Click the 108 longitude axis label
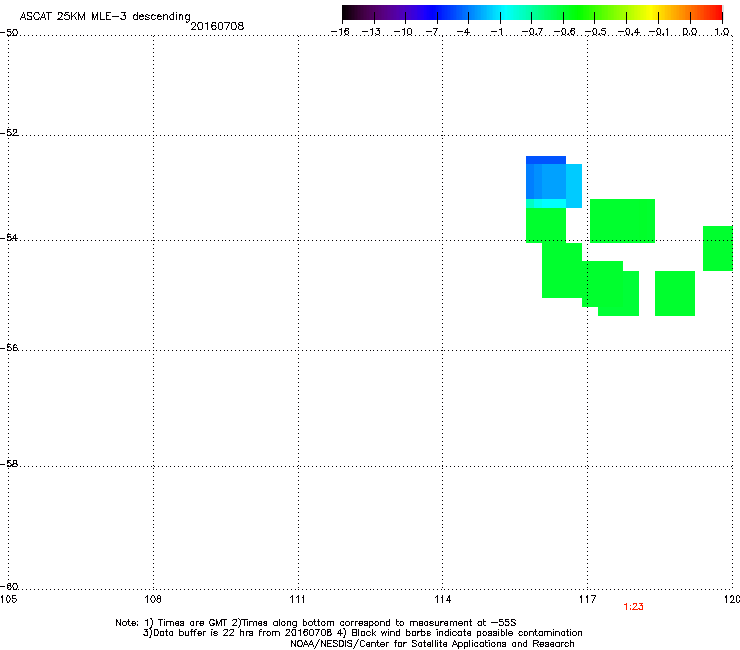This screenshot has height=650, width=740. [153, 599]
